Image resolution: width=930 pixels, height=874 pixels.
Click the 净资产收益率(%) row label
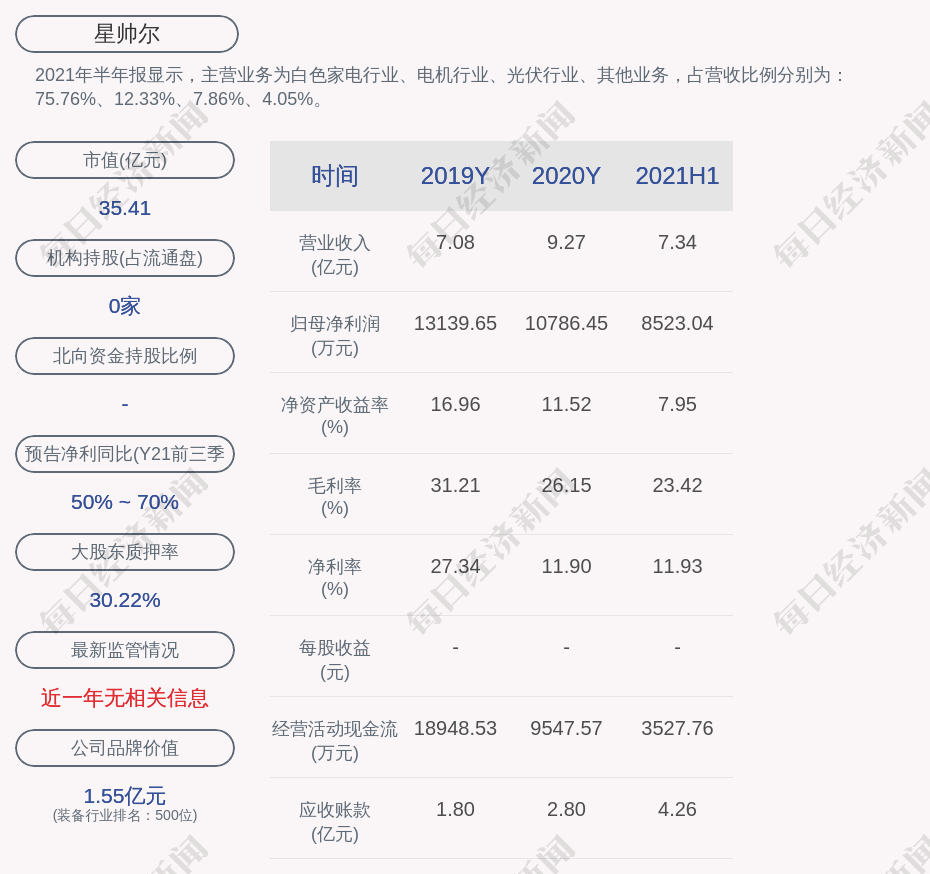coord(335,416)
